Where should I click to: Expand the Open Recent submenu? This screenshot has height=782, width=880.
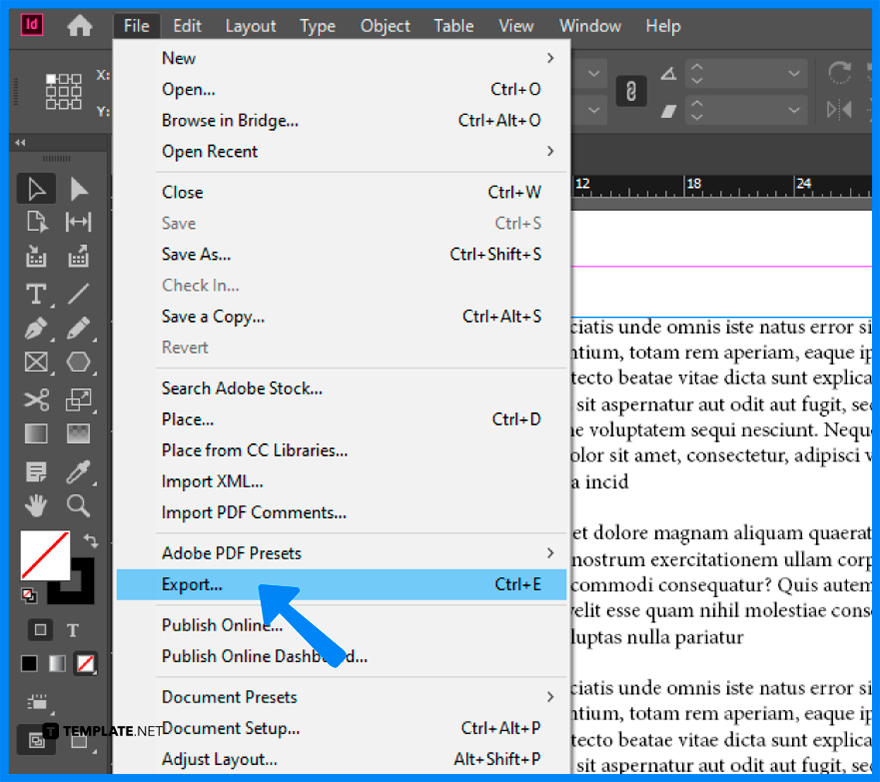[210, 152]
